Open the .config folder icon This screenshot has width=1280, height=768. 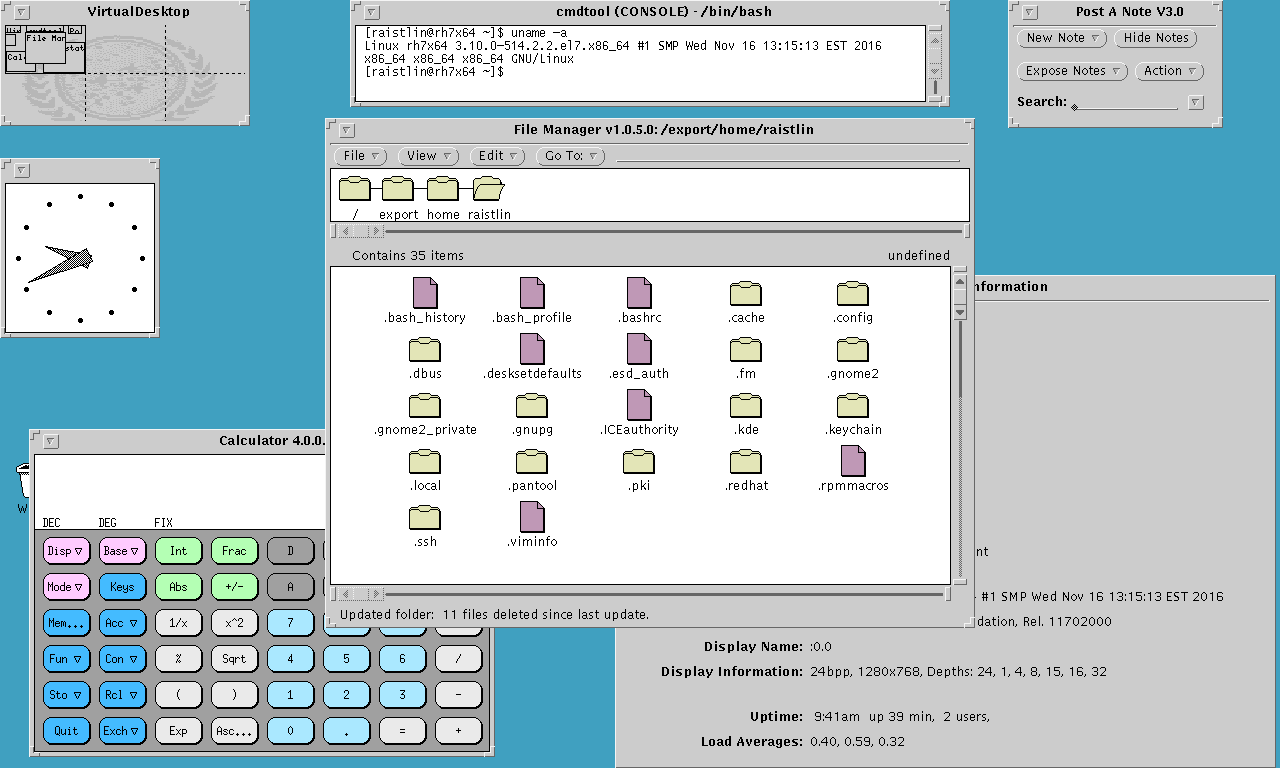coord(853,293)
